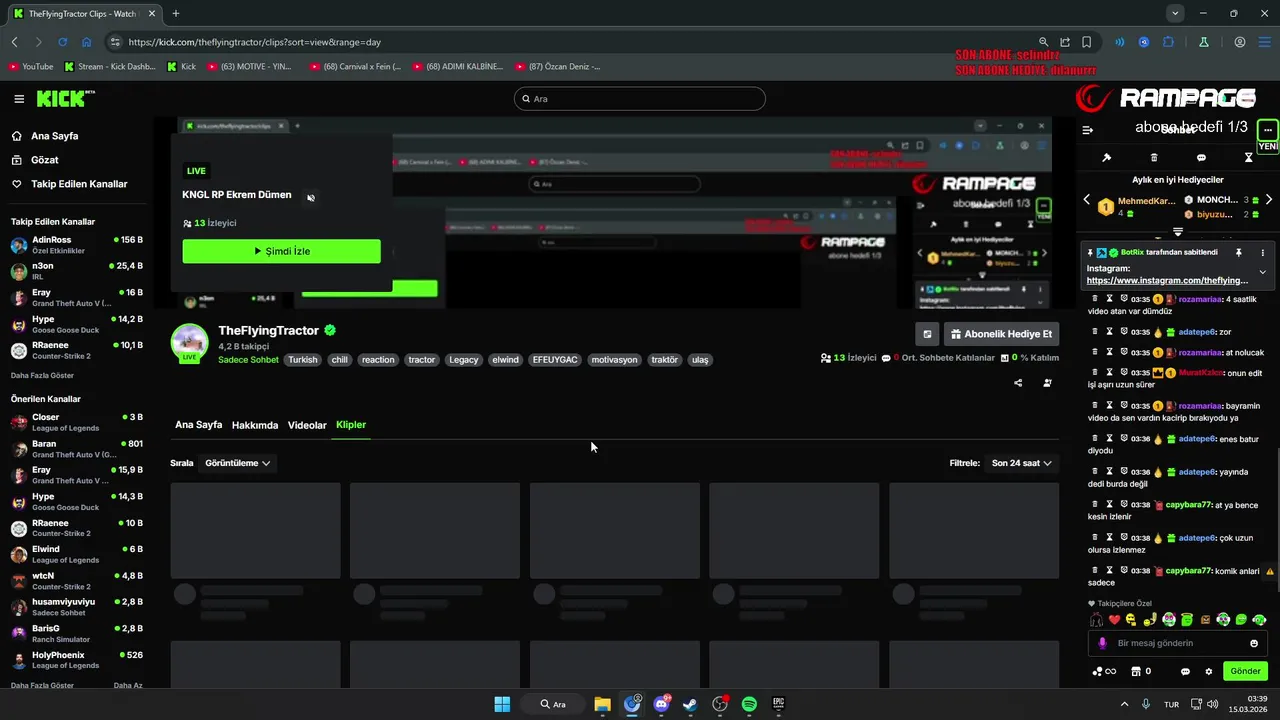Open the browser tab list dropdown
Image resolution: width=1280 pixels, height=720 pixels.
click(x=1175, y=13)
